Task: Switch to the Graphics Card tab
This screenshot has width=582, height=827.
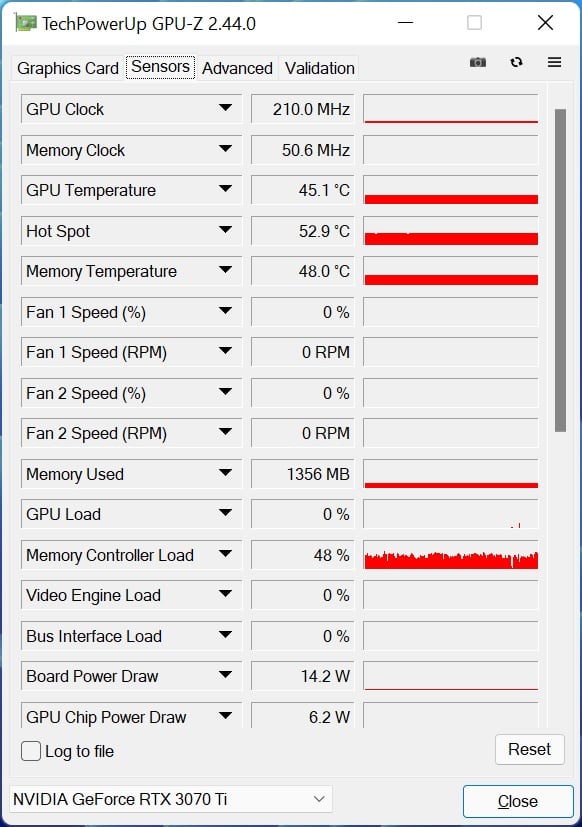Action: click(x=68, y=68)
